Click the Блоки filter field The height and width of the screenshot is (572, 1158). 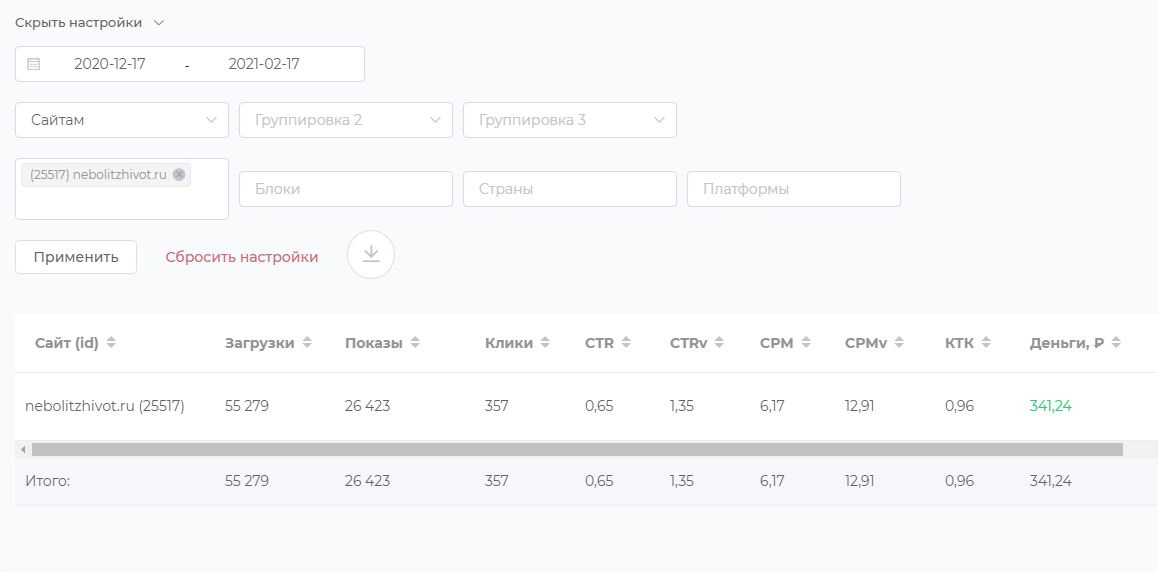(346, 189)
